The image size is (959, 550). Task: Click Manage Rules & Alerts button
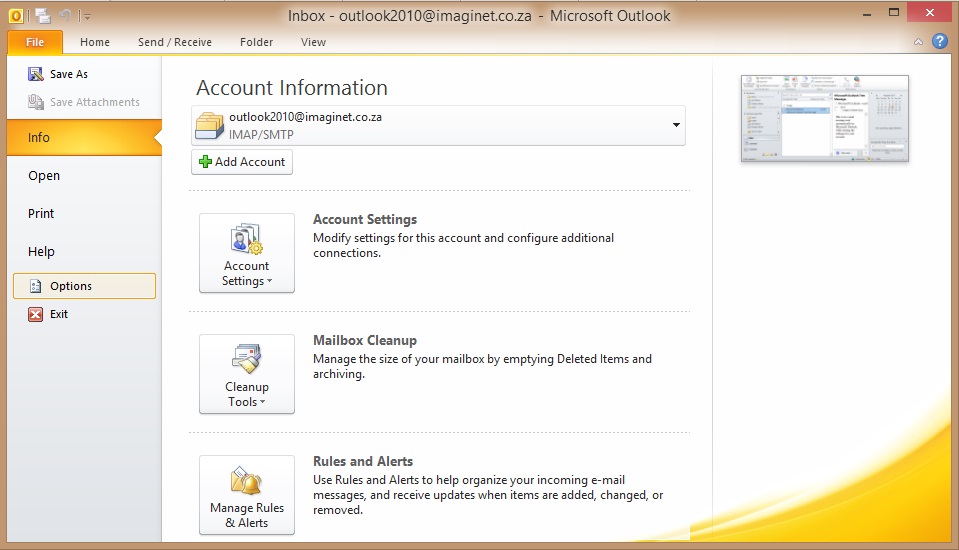[246, 495]
